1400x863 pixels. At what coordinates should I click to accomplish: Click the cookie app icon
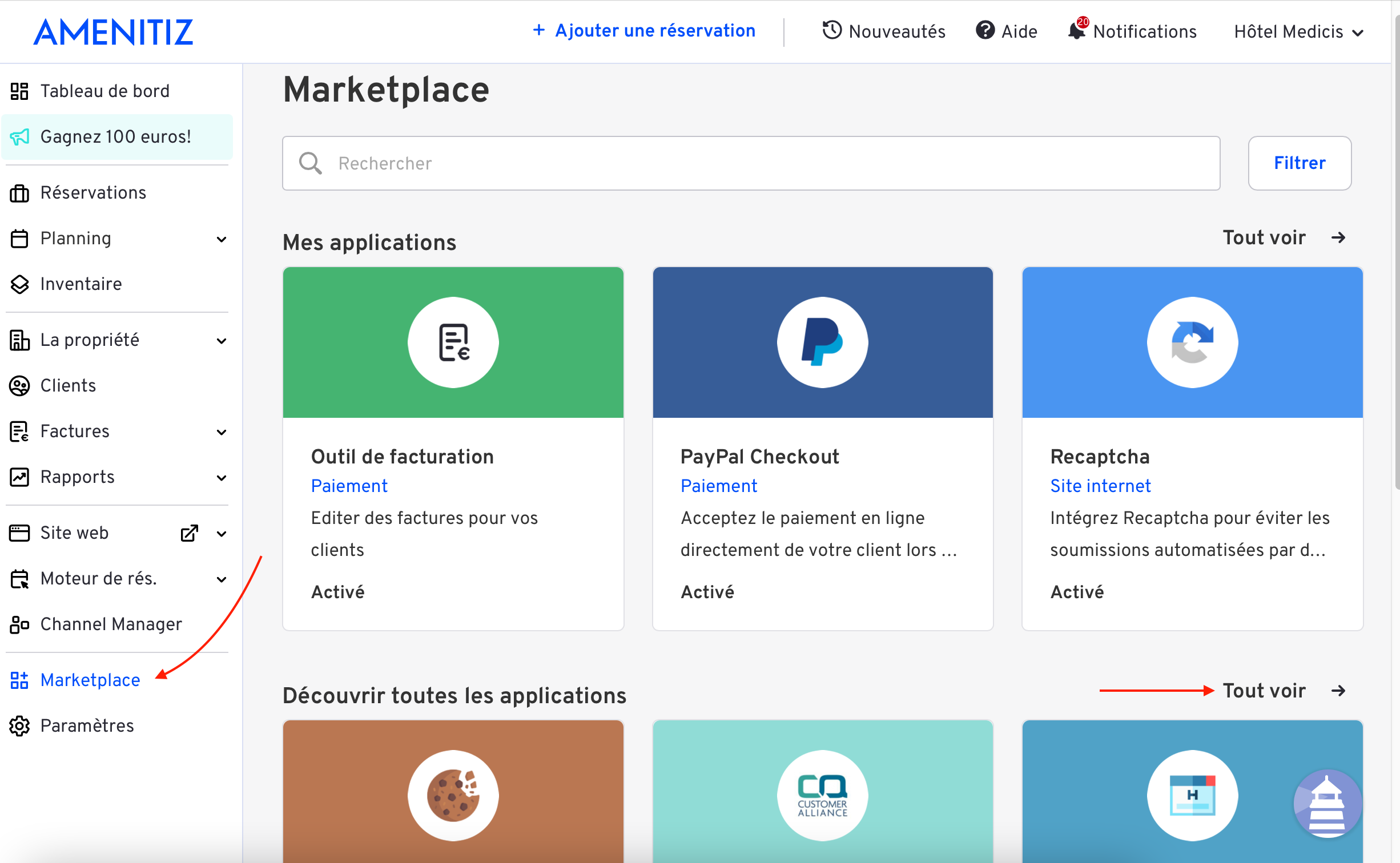click(453, 796)
